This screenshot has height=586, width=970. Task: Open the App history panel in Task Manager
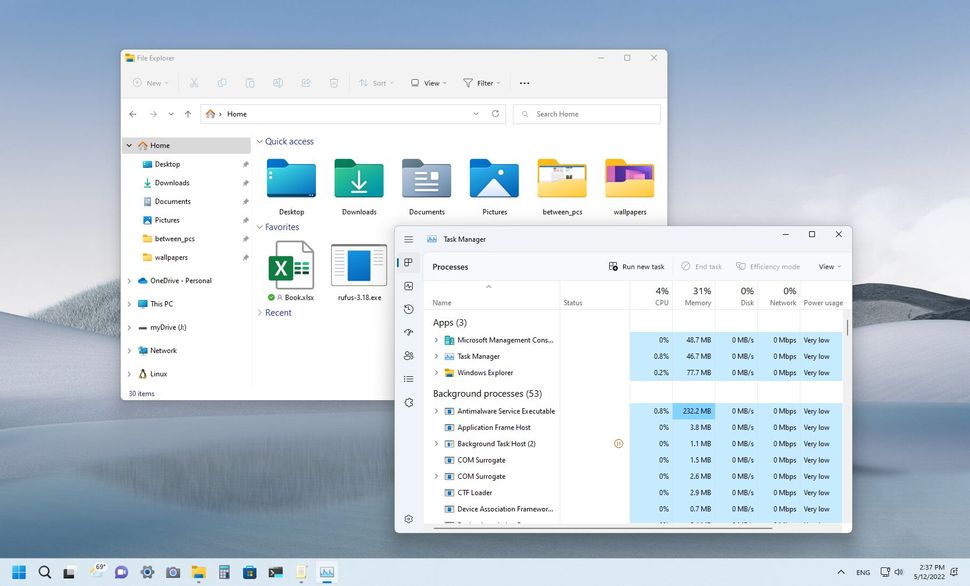point(408,309)
